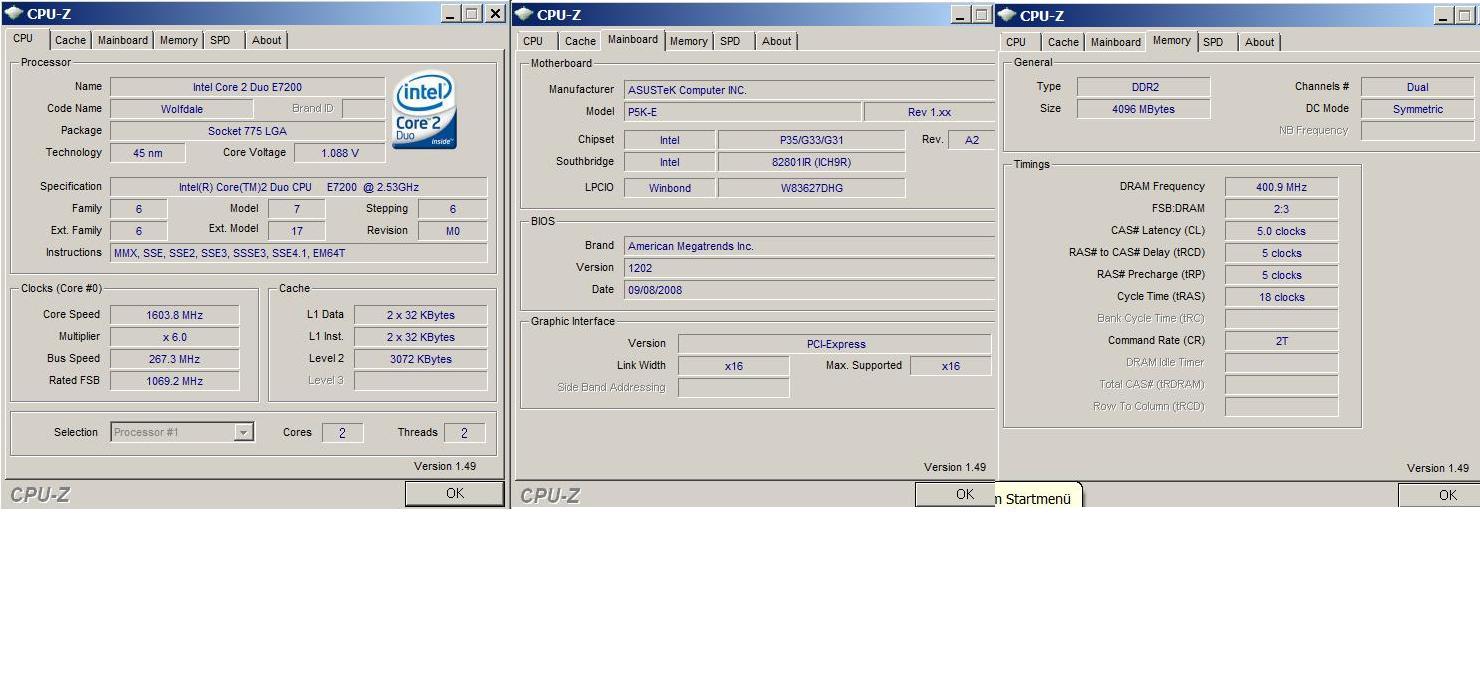Click CPU-Z title icon in right window
This screenshot has height=688, width=1480.
coord(1007,15)
